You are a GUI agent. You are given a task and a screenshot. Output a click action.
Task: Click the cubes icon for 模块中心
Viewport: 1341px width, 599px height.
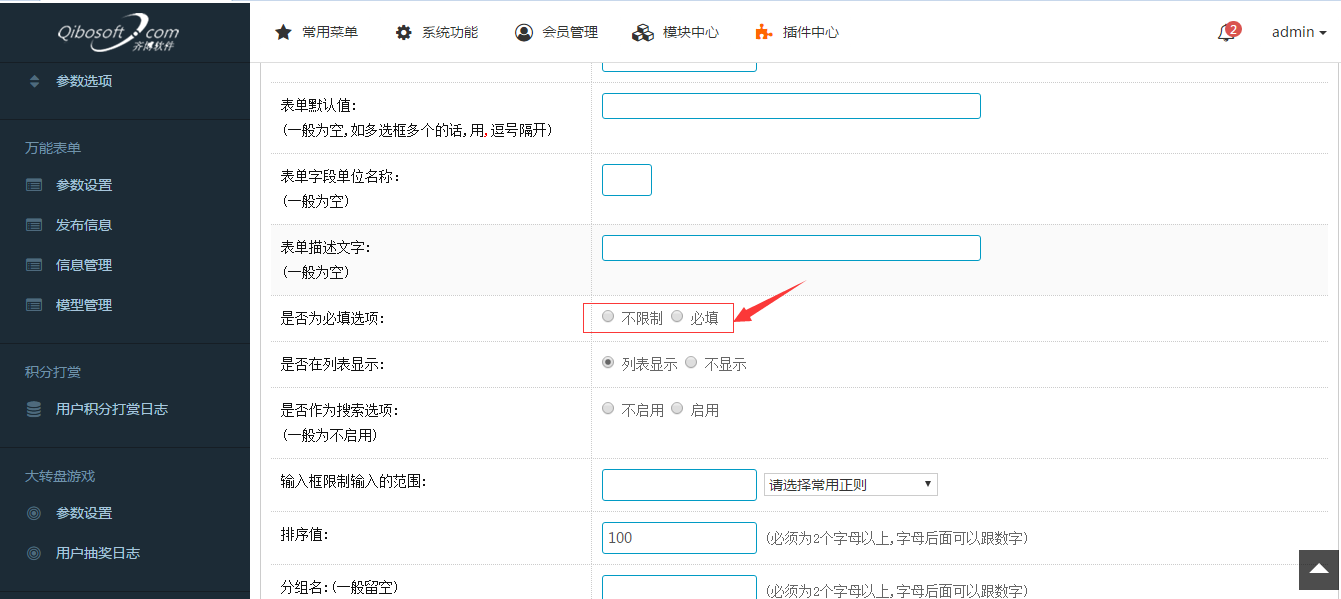(643, 32)
